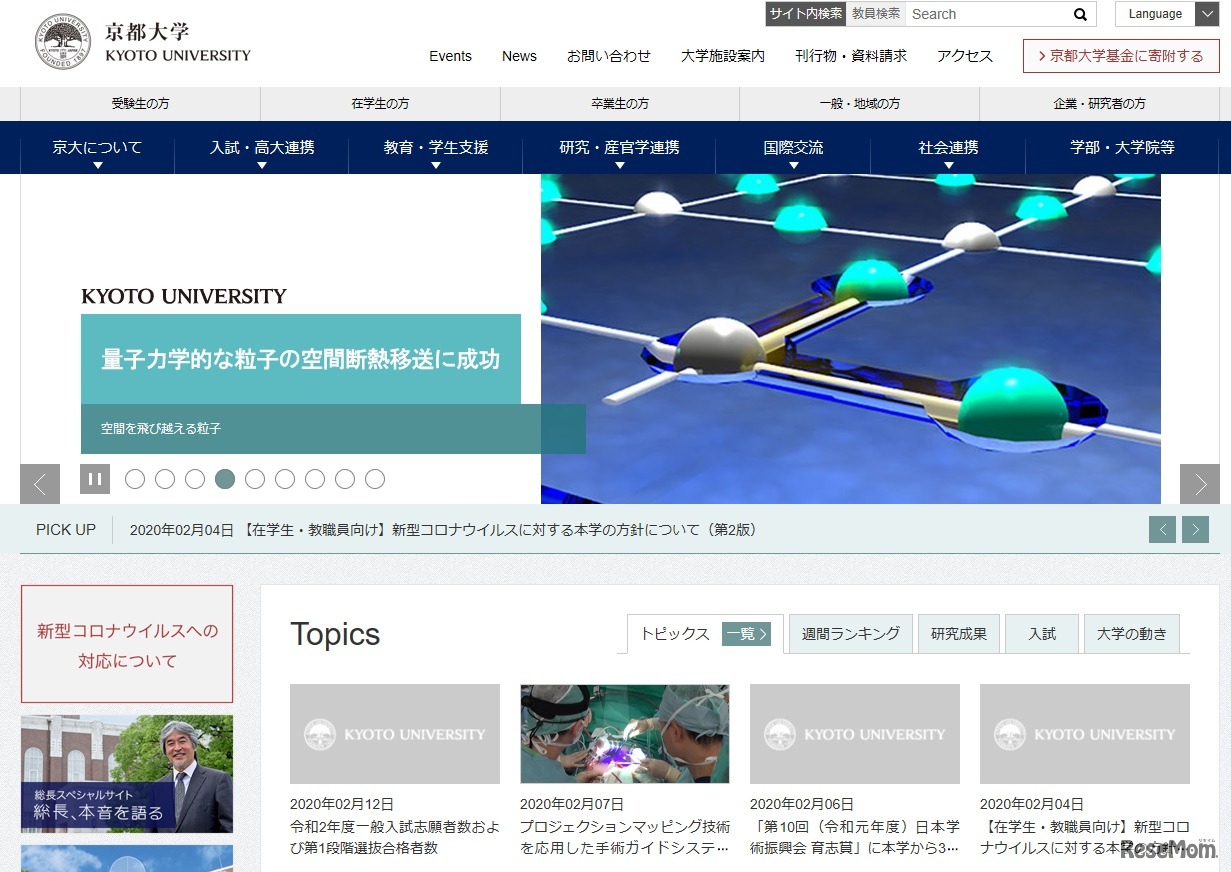Viewport: 1231px width, 872px height.
Task: Switch to the 週間ランキング tab
Action: (849, 633)
